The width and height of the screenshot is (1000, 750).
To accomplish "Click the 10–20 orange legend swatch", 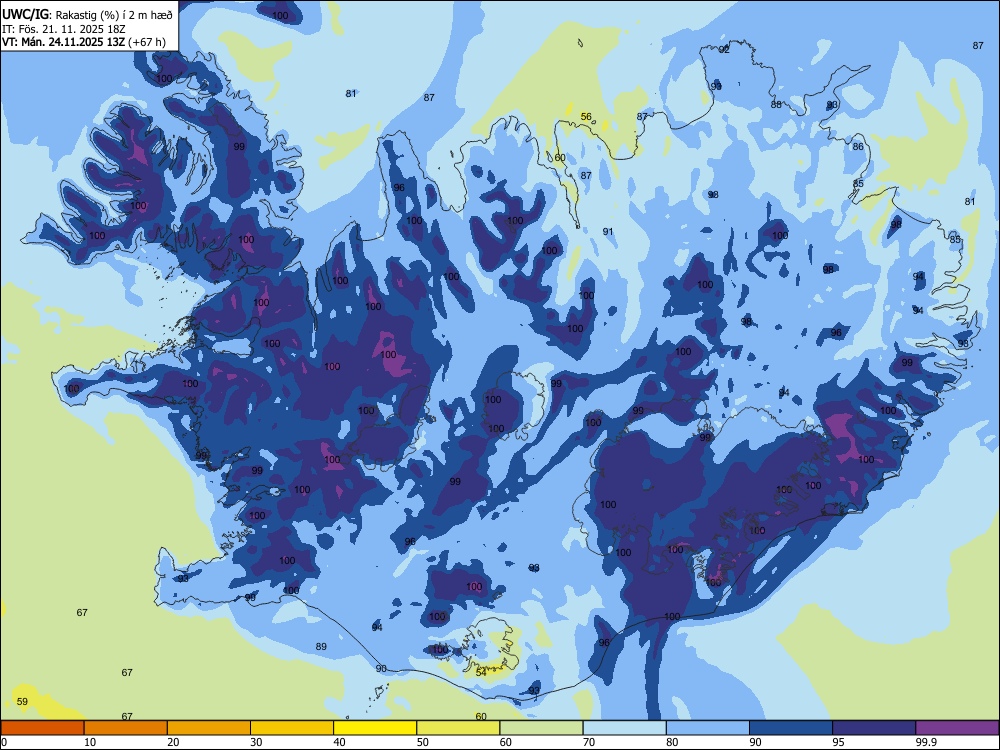I will [x=126, y=728].
